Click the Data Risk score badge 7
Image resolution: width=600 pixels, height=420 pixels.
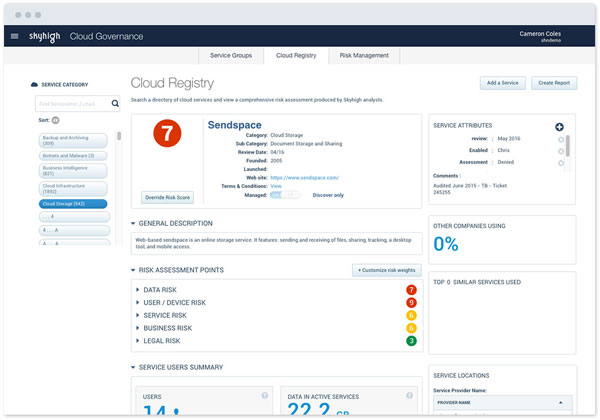point(411,290)
